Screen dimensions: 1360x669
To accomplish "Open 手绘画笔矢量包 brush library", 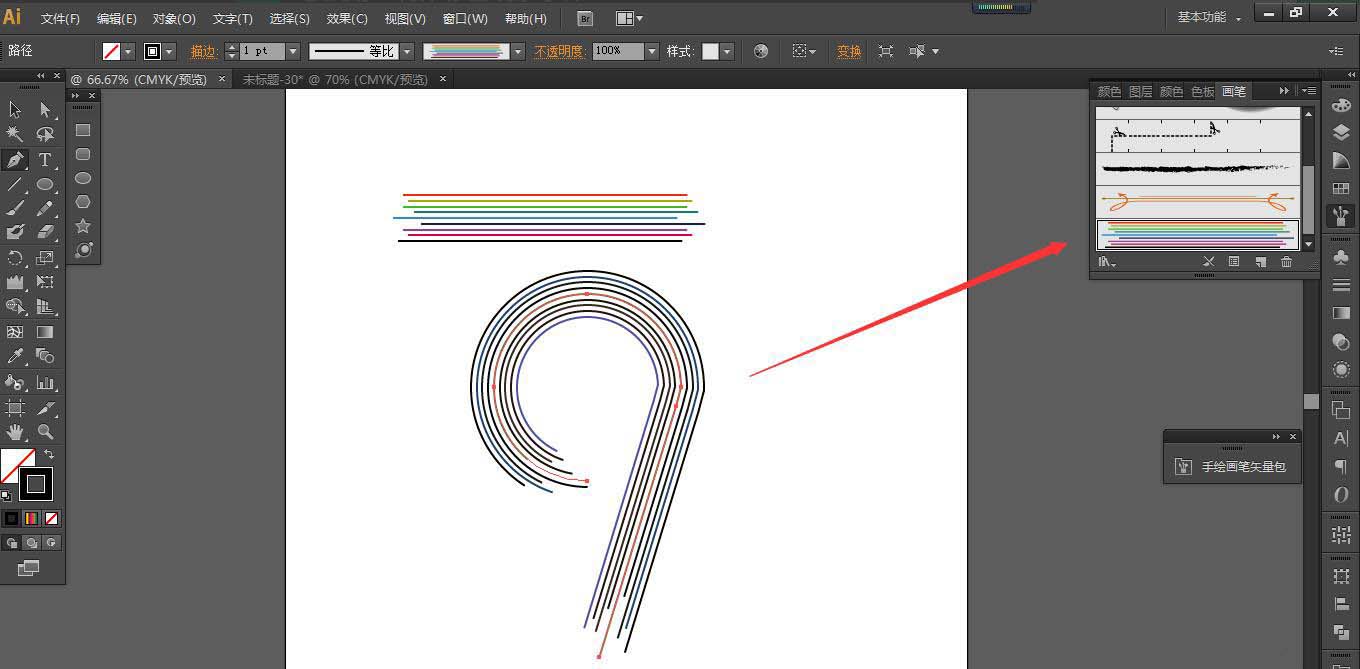I will [1233, 467].
